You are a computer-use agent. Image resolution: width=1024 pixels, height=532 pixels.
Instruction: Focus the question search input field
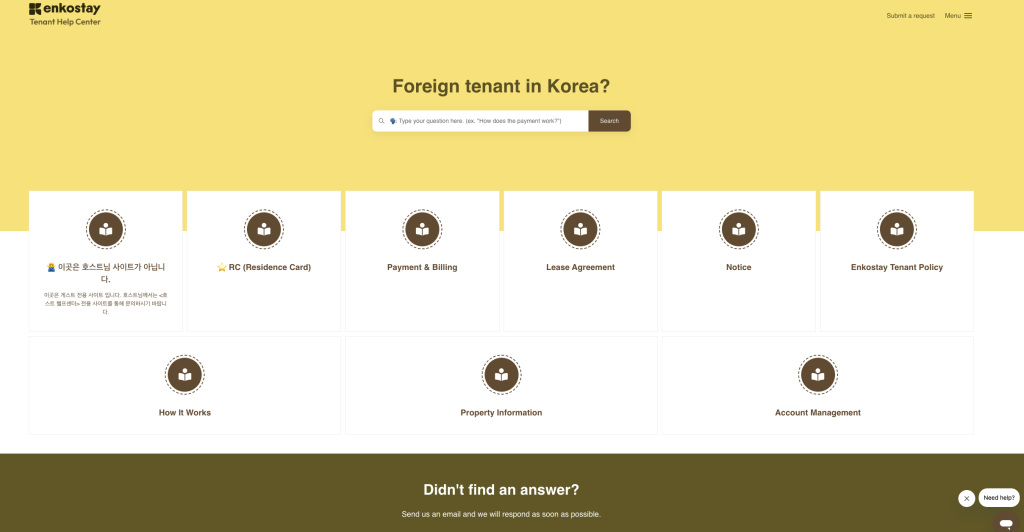click(x=481, y=121)
